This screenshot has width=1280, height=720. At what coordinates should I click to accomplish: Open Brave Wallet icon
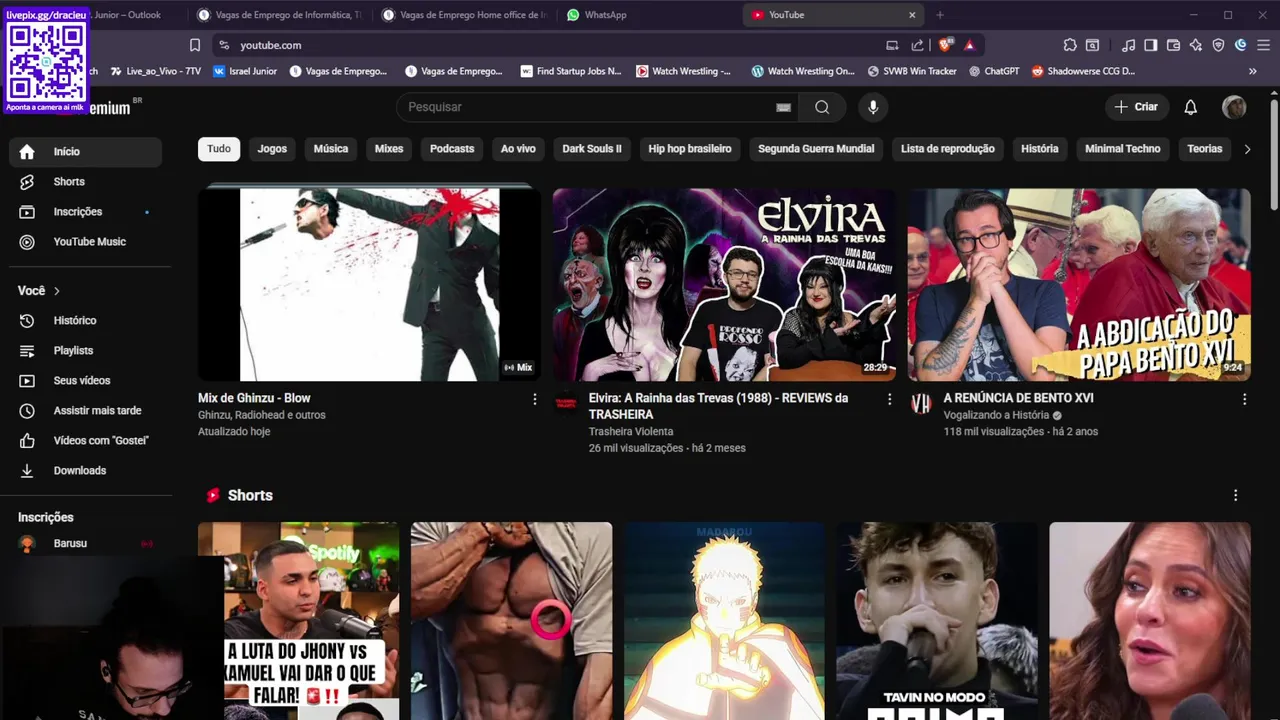click(x=1173, y=45)
